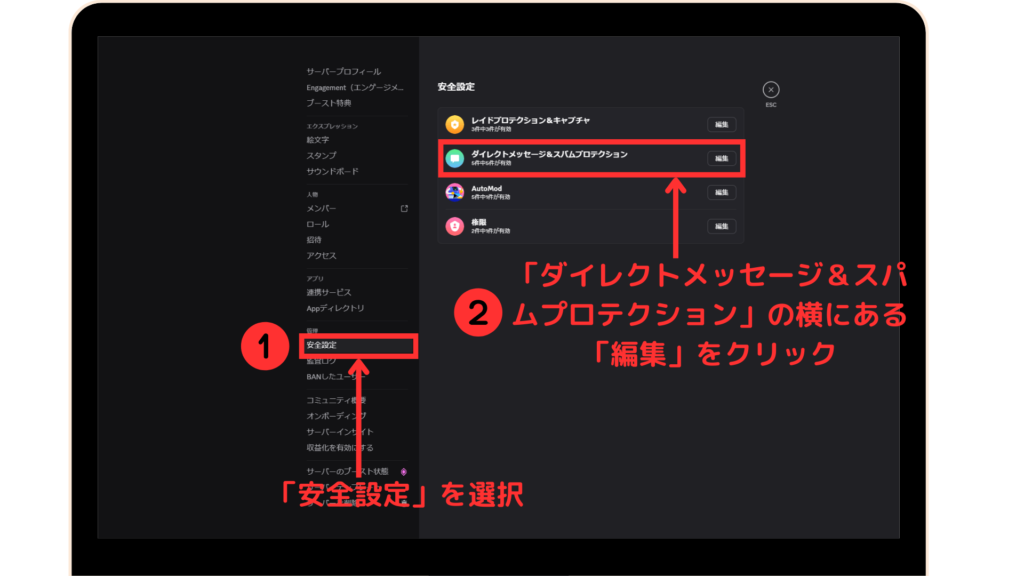Open BANしたユーザー list
This screenshot has width=1024, height=576.
[335, 377]
